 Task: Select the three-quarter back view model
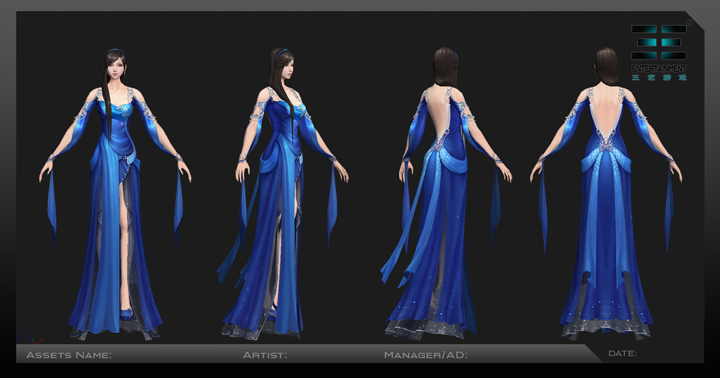pos(444,193)
